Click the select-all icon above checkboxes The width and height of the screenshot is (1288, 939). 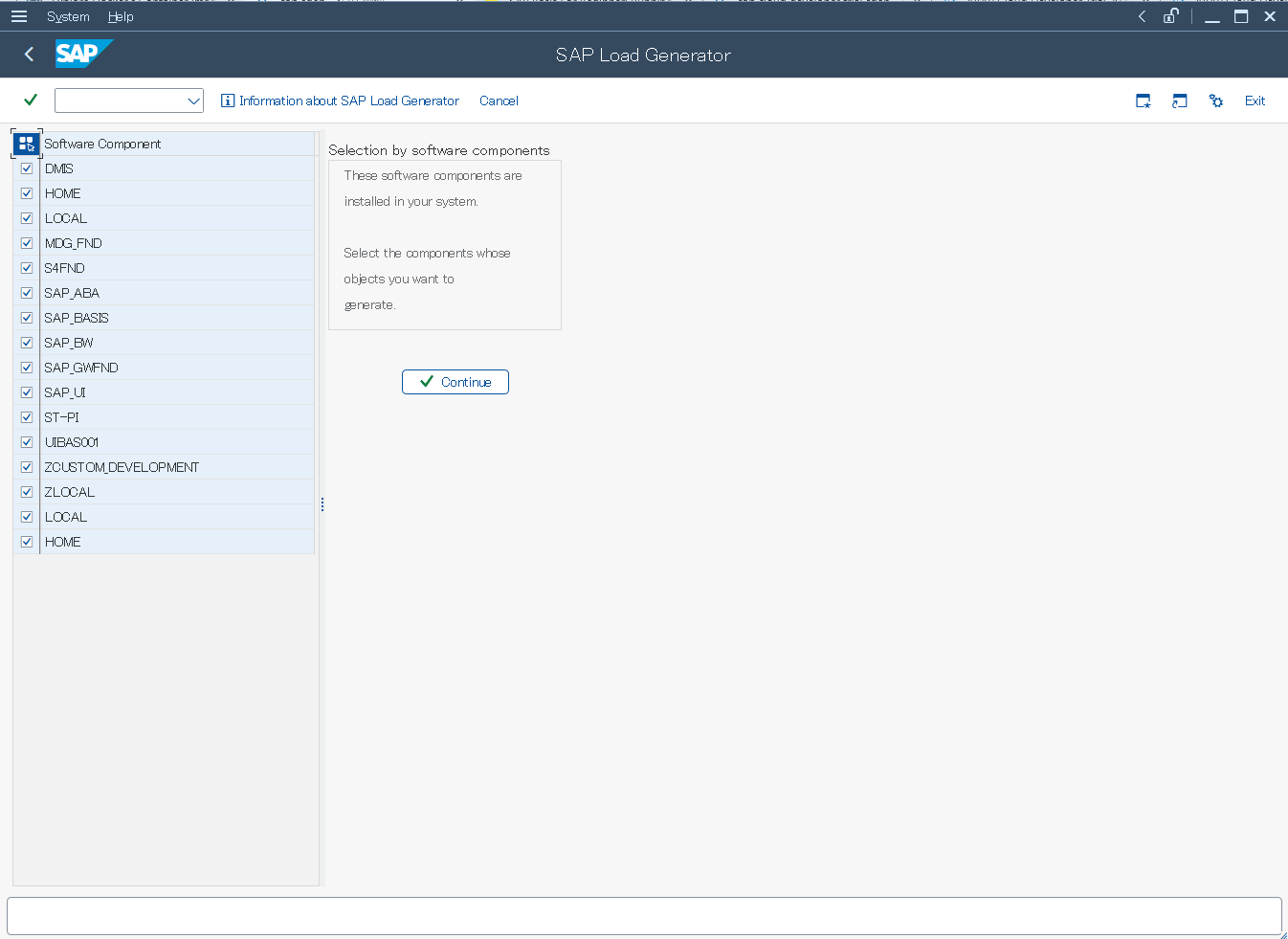pyautogui.click(x=26, y=144)
